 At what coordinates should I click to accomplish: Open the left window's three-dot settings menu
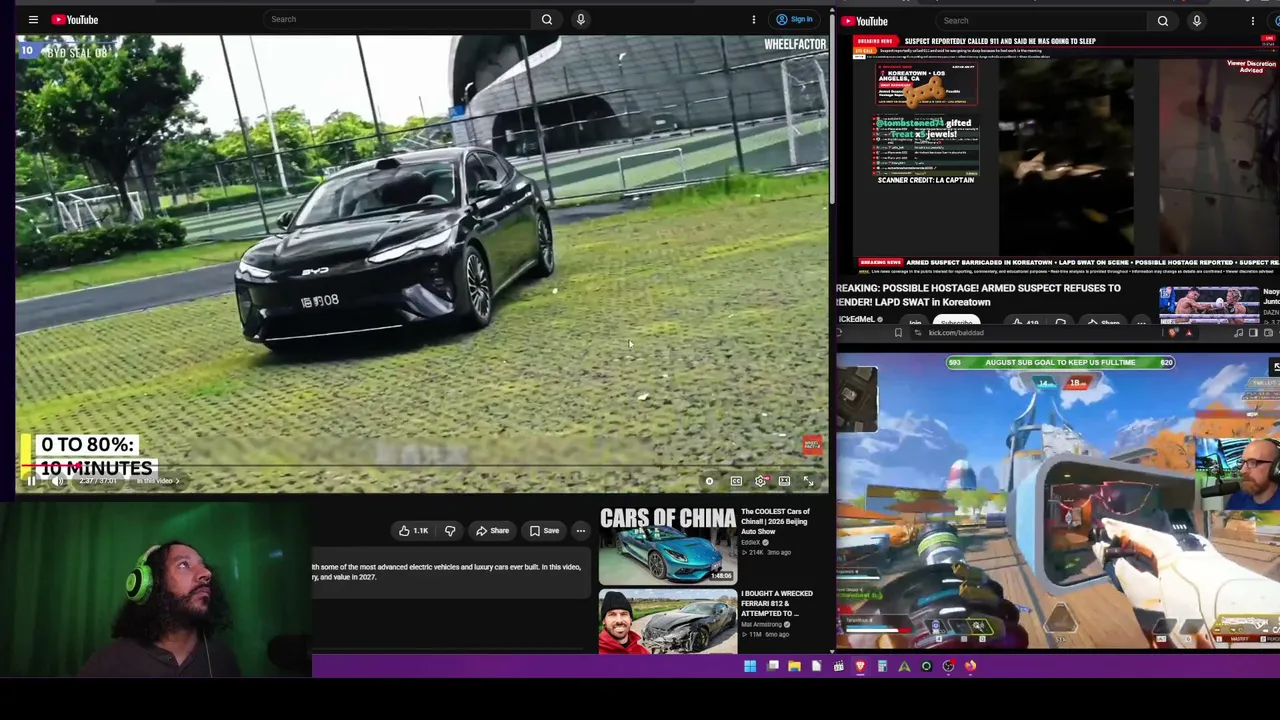[754, 19]
